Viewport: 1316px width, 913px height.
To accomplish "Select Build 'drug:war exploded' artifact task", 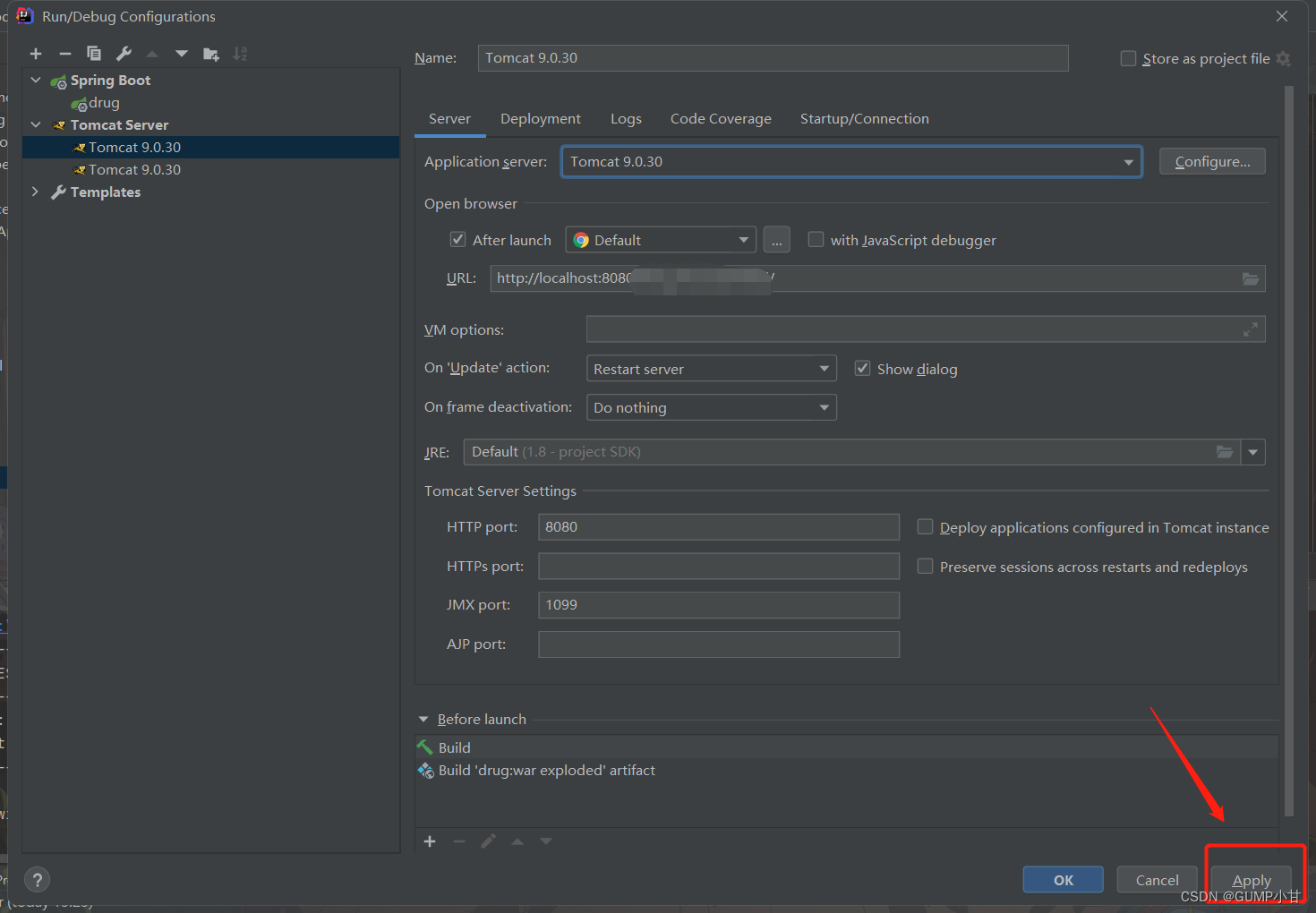I will [x=847, y=770].
